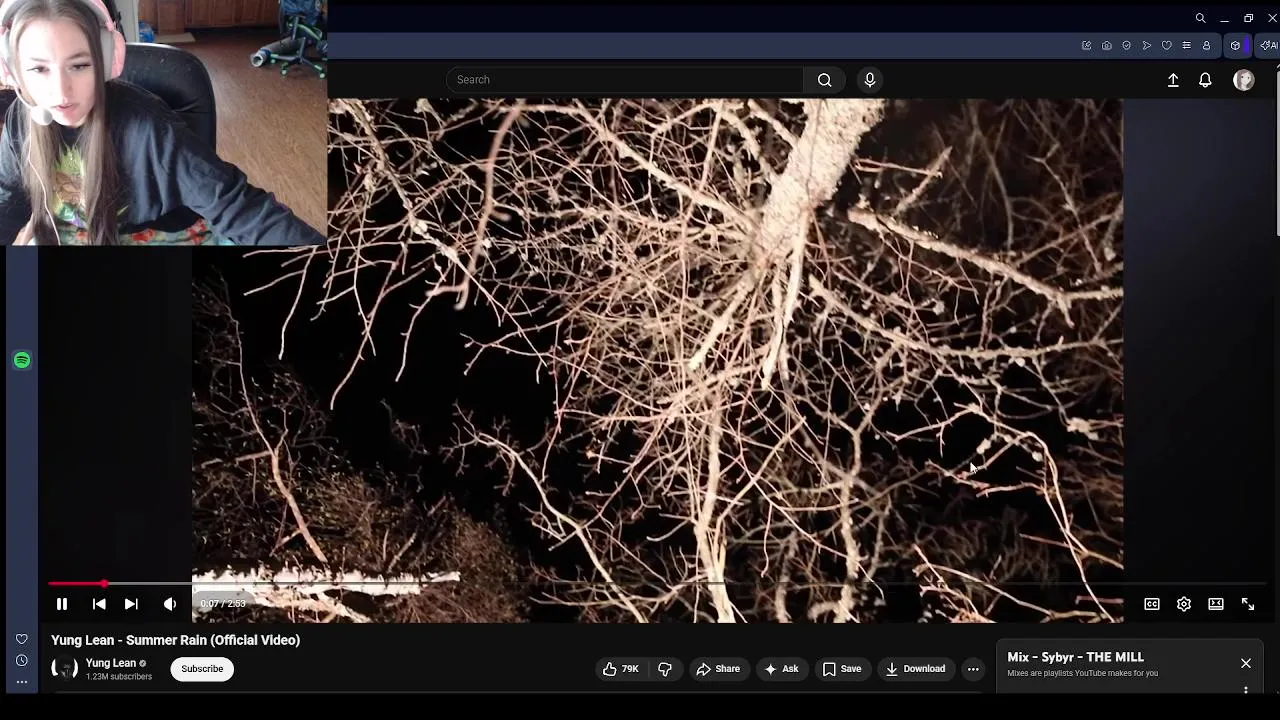This screenshot has width=1280, height=720.
Task: Open YouTube notifications bell
Action: click(1205, 80)
